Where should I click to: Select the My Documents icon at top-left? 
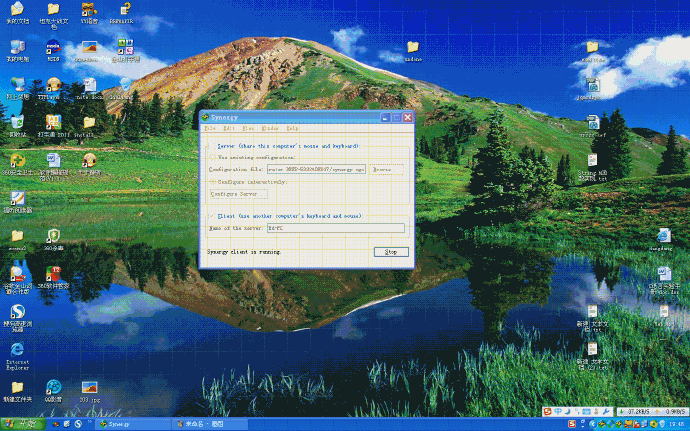[x=16, y=10]
